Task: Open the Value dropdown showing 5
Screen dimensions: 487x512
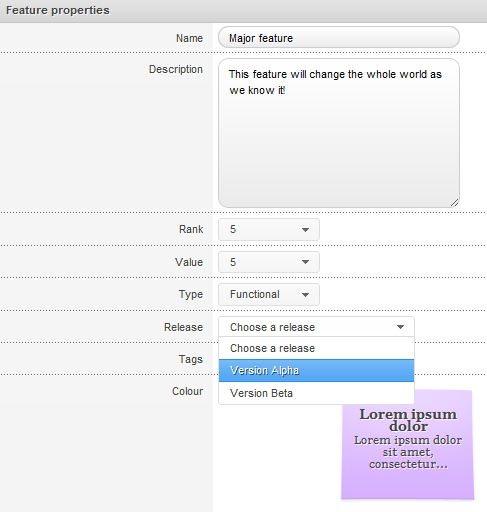Action: pos(269,262)
